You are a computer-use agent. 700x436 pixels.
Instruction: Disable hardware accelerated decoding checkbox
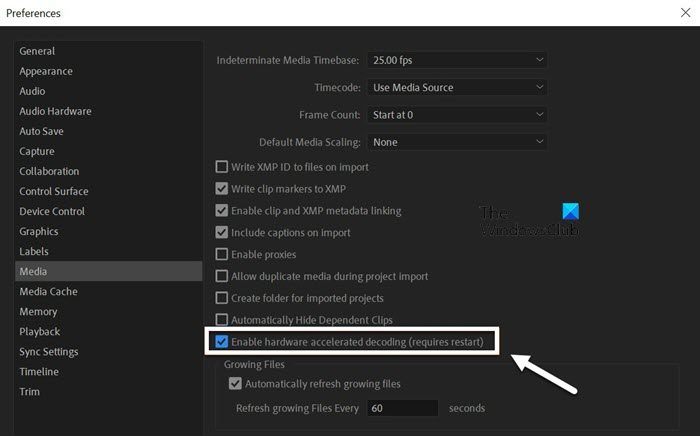coord(221,342)
